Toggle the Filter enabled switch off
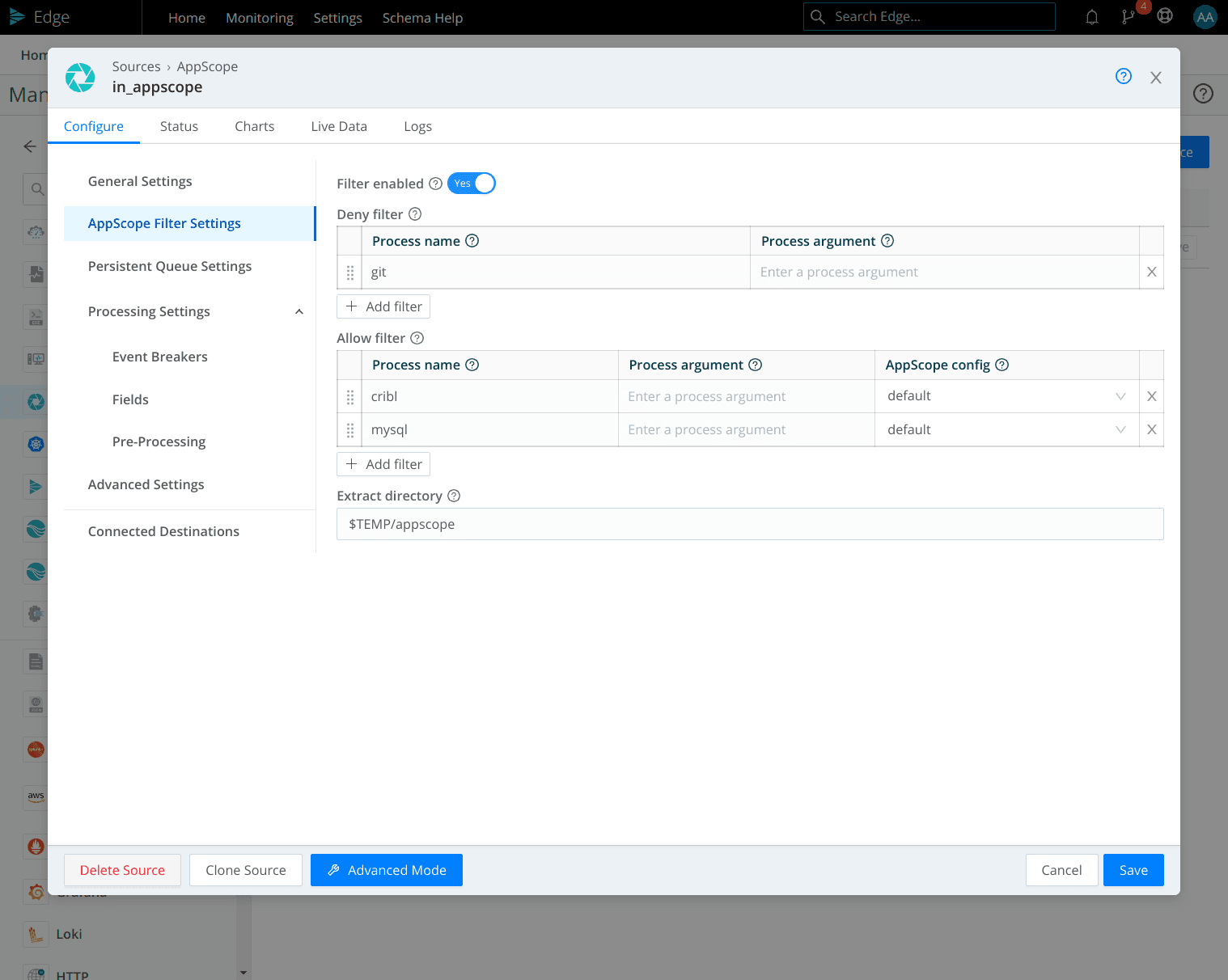 click(x=472, y=184)
